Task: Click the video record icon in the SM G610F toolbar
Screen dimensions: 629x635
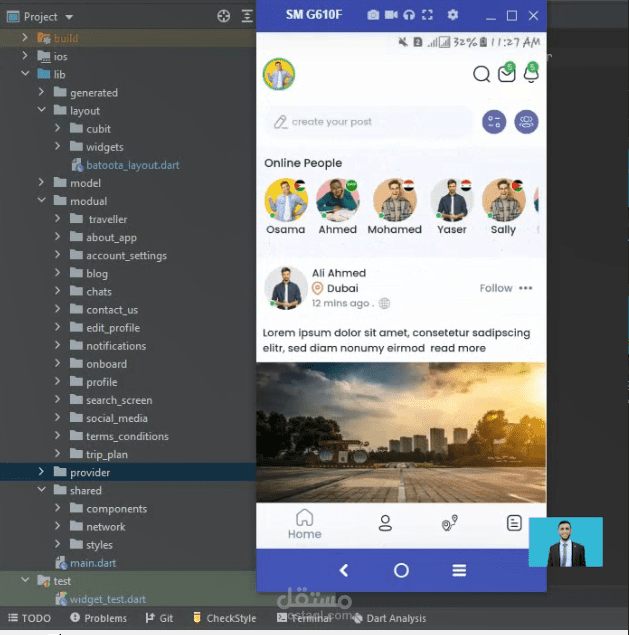Action: pos(391,15)
